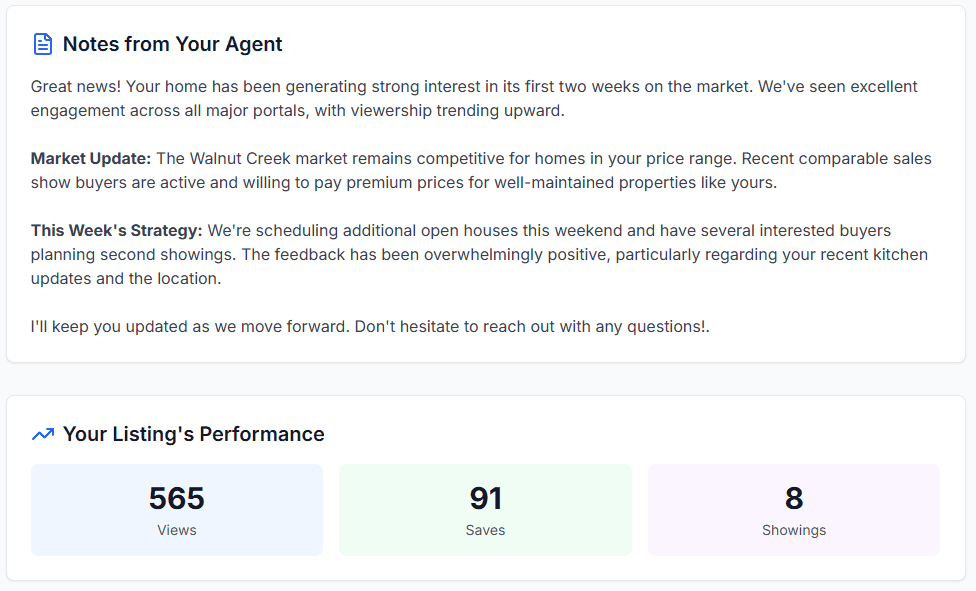Open the 565 Views stat card
The height and width of the screenshot is (591, 976).
177,510
